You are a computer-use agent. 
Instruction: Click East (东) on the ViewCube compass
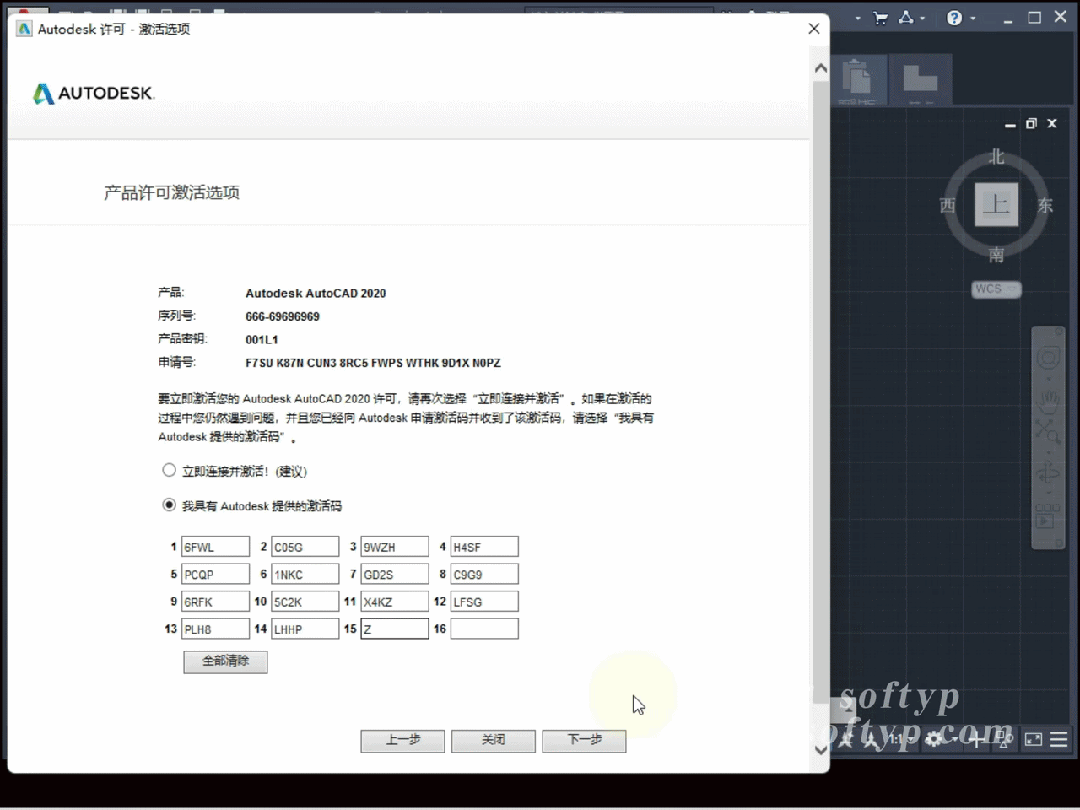coord(1045,205)
